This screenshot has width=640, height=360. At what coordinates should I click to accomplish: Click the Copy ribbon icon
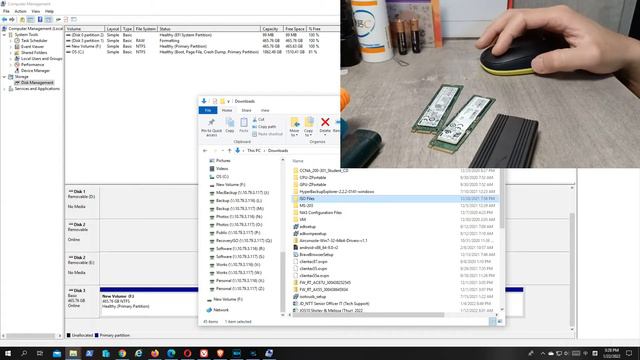point(230,125)
